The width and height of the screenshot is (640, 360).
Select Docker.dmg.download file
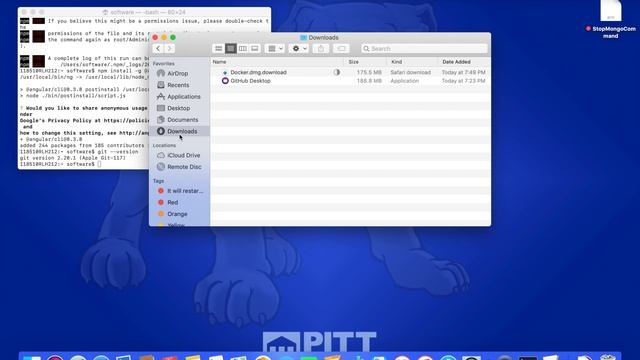pos(258,72)
